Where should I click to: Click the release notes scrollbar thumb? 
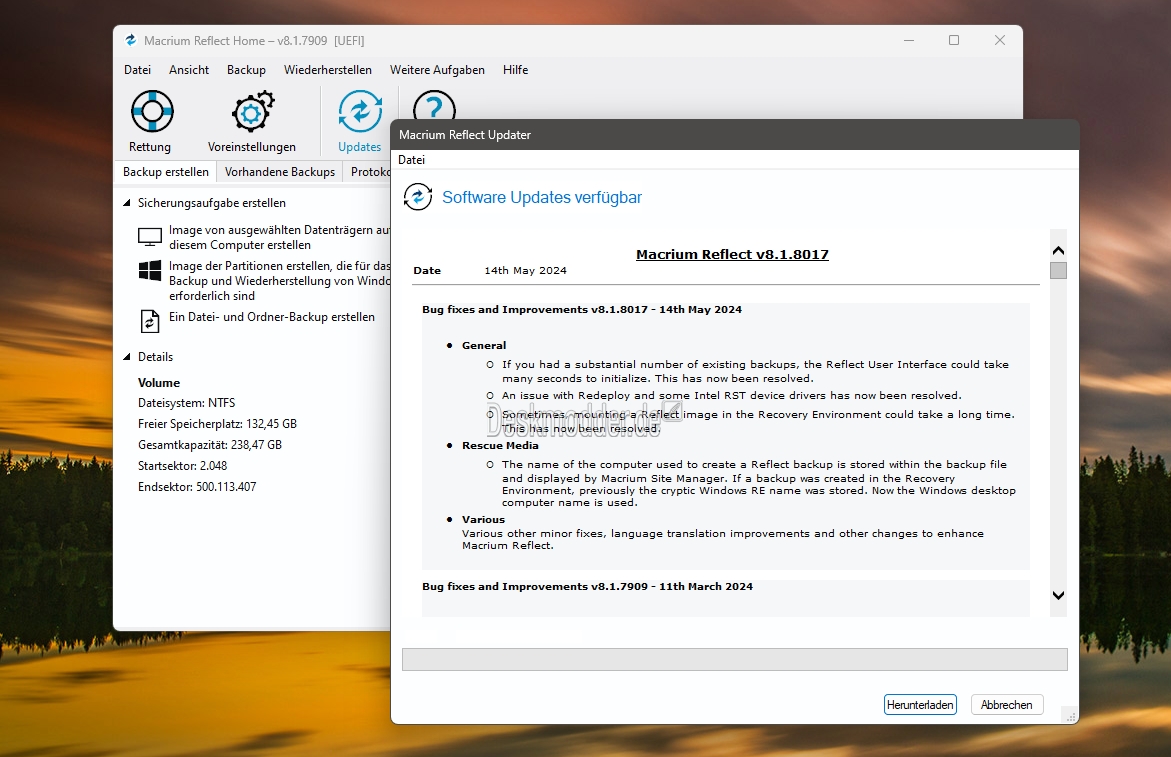1058,270
